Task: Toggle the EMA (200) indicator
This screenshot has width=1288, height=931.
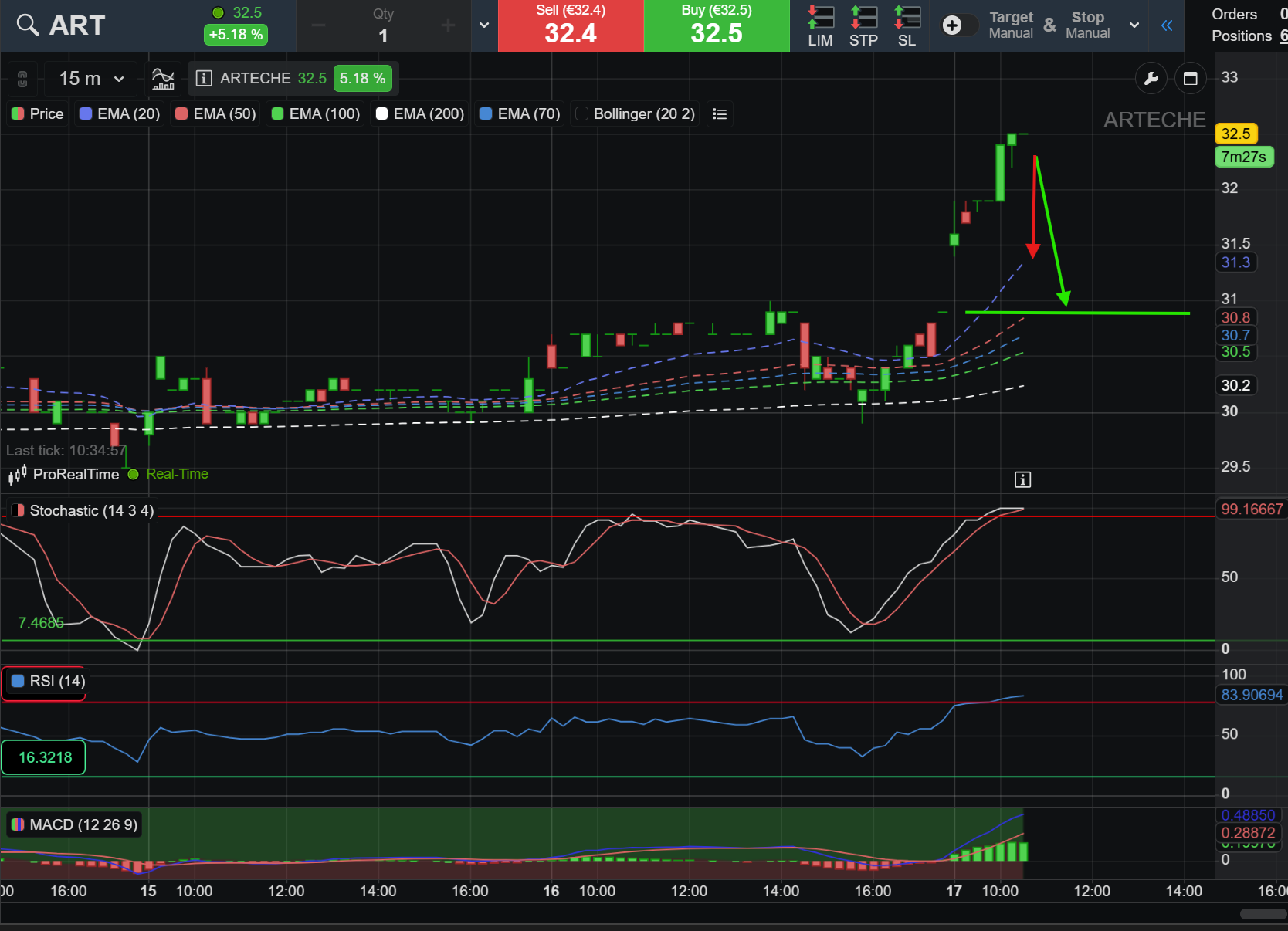Action: 420,114
